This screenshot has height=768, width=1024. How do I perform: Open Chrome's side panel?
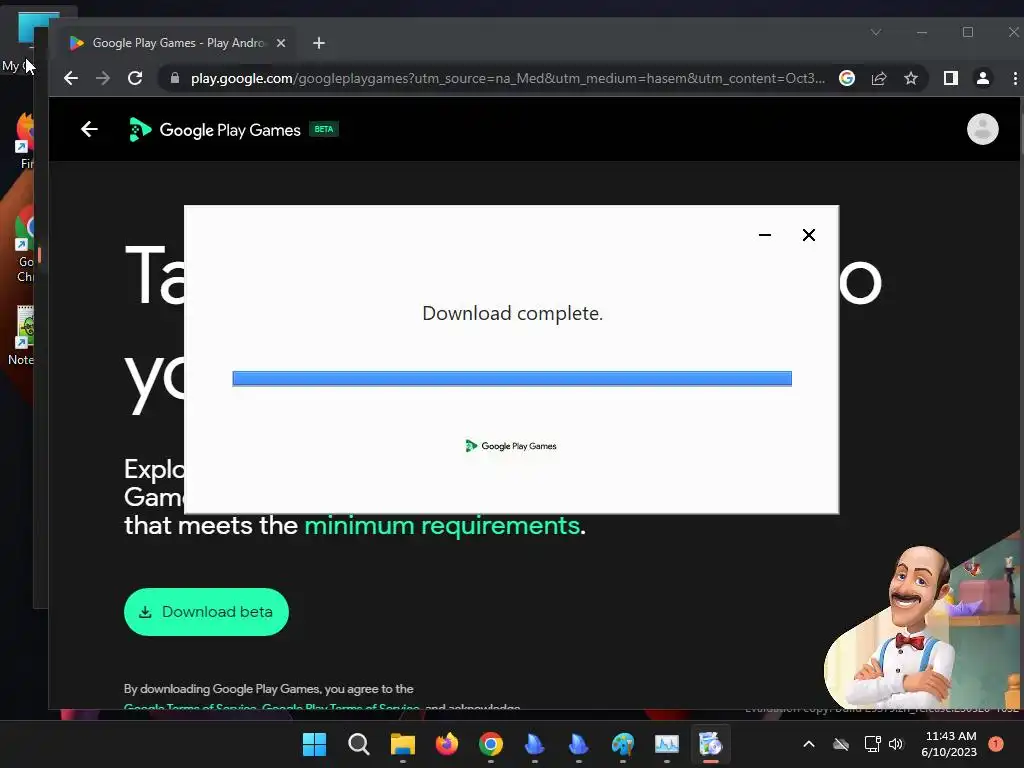tap(950, 78)
